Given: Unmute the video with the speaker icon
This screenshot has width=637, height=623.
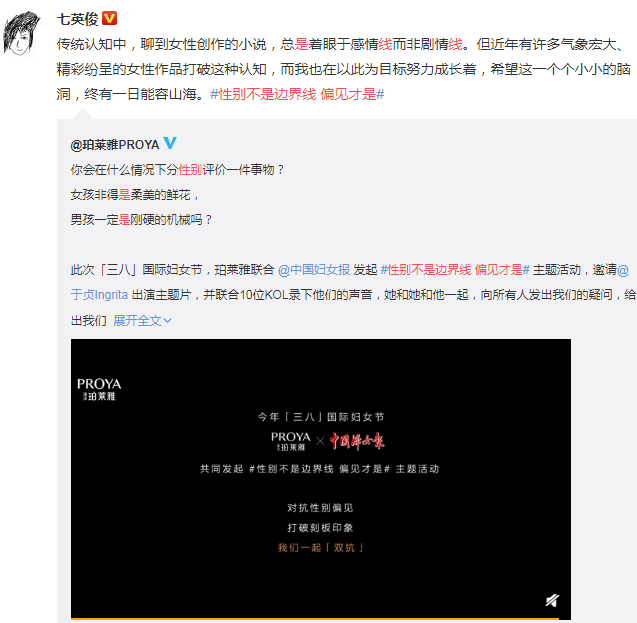Looking at the screenshot, I should coord(552,600).
